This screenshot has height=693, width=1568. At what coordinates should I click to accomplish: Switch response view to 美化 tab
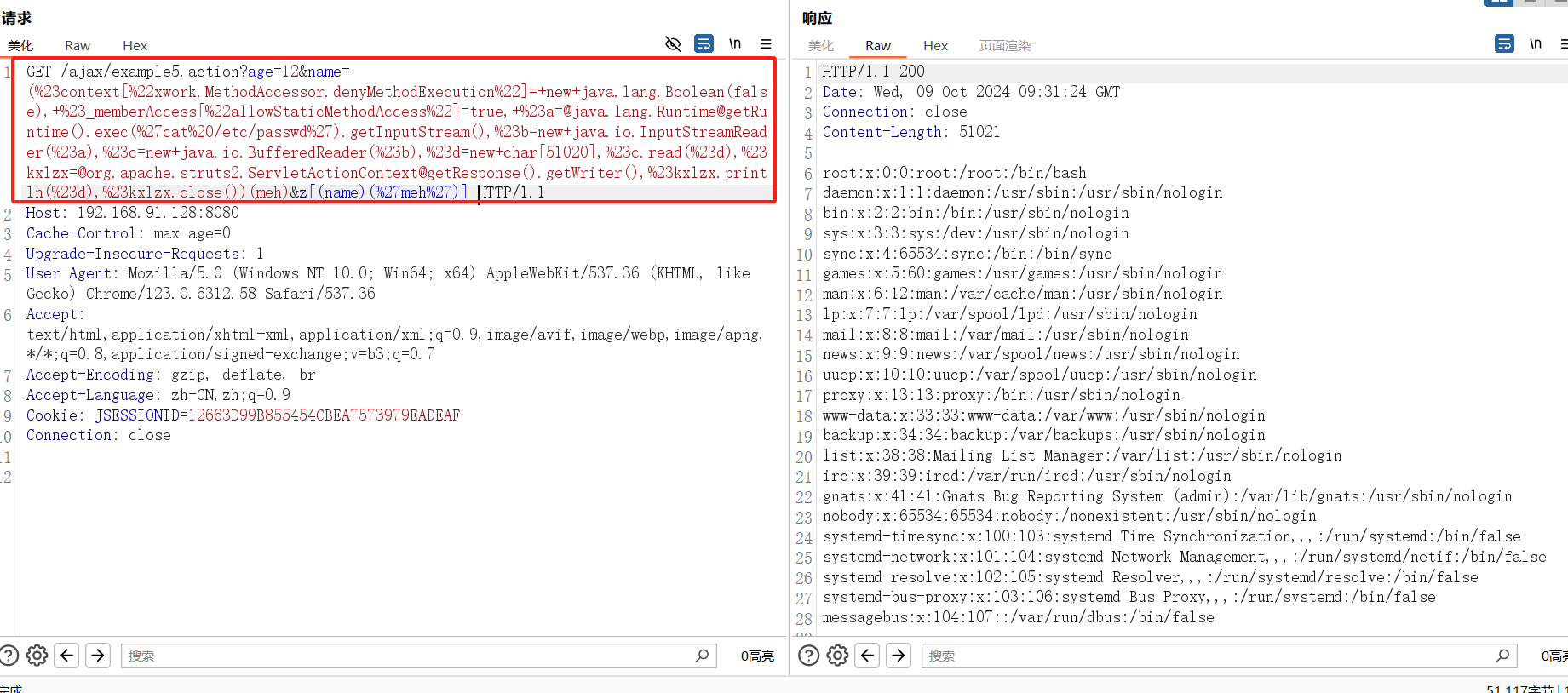pyautogui.click(x=821, y=46)
